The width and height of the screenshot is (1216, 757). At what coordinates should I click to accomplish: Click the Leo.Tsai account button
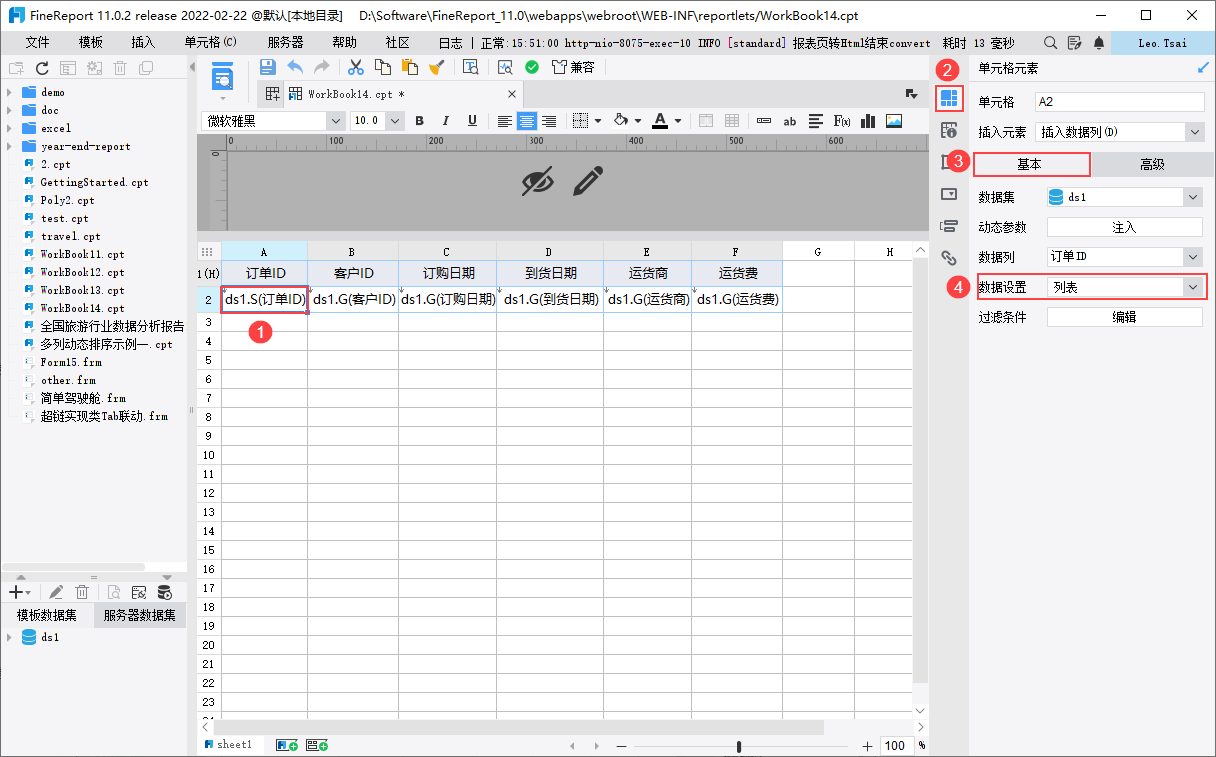[x=1163, y=43]
